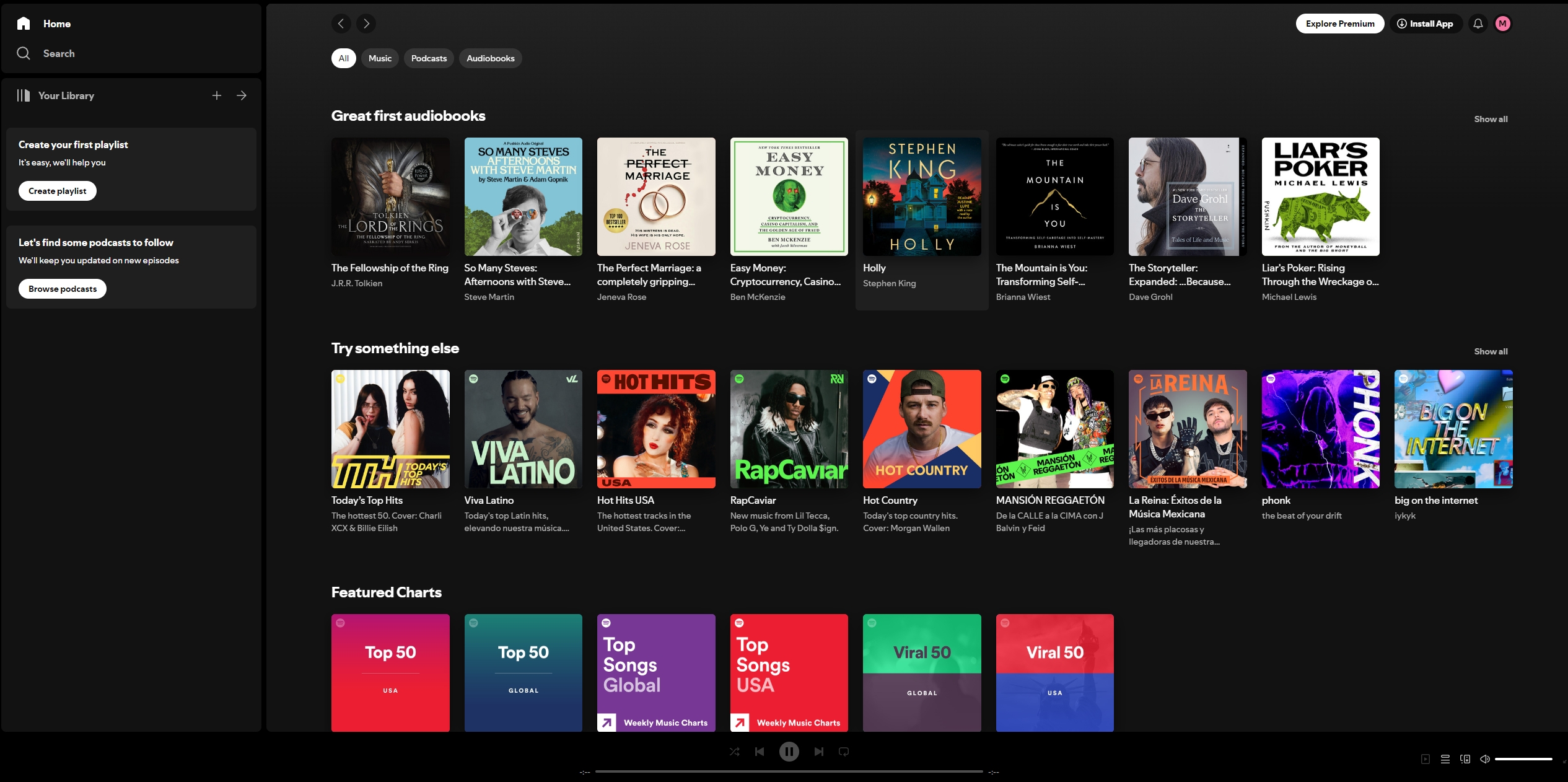Open Hot Hits USA playlist cover
Screen dimensions: 1568x782
coord(656,429)
